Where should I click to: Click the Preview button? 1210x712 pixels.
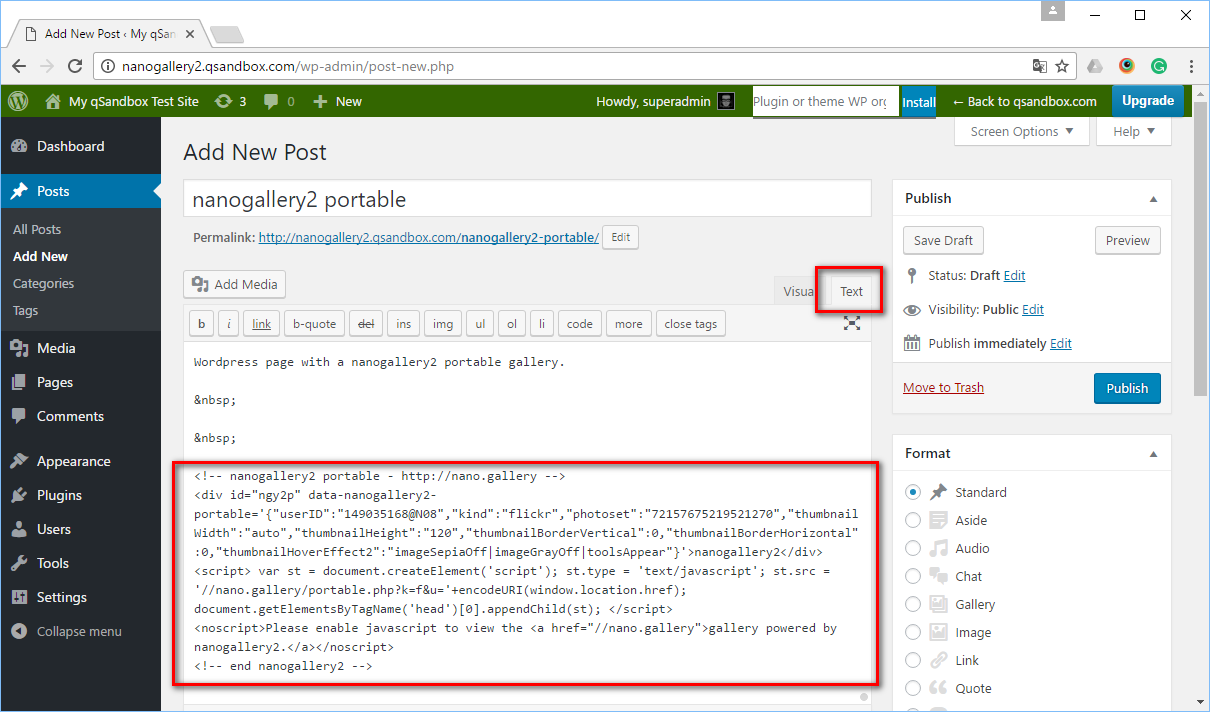1128,240
